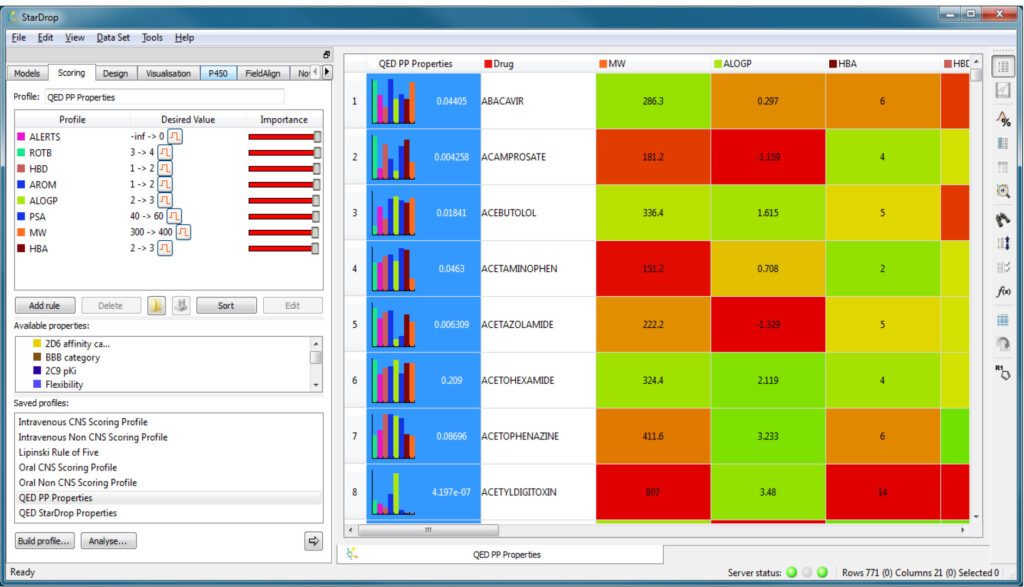Screen dimensions: 1024x587
Task: Click the zoom magnifier icon in right toolbar
Action: pyautogui.click(x=1002, y=191)
